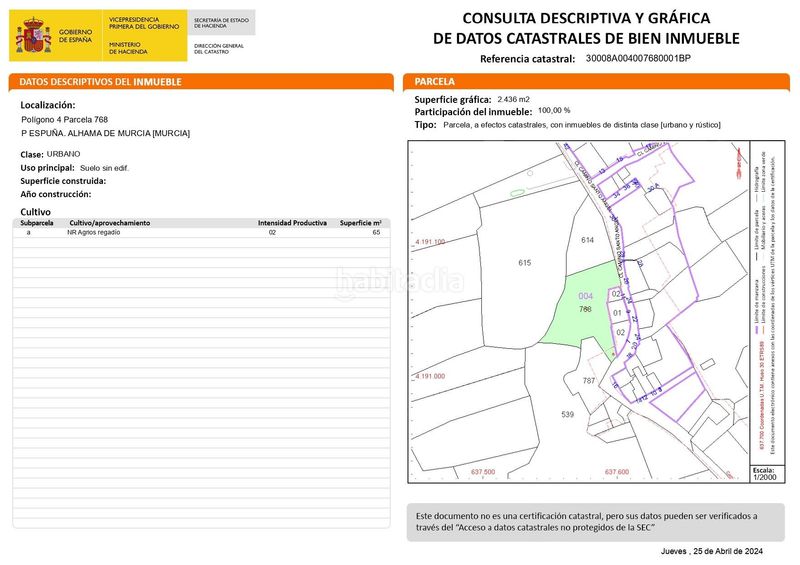Viewport: 800px width, 565px height.
Task: Click the date Jueves, 25 de Abril
Action: [x=711, y=552]
